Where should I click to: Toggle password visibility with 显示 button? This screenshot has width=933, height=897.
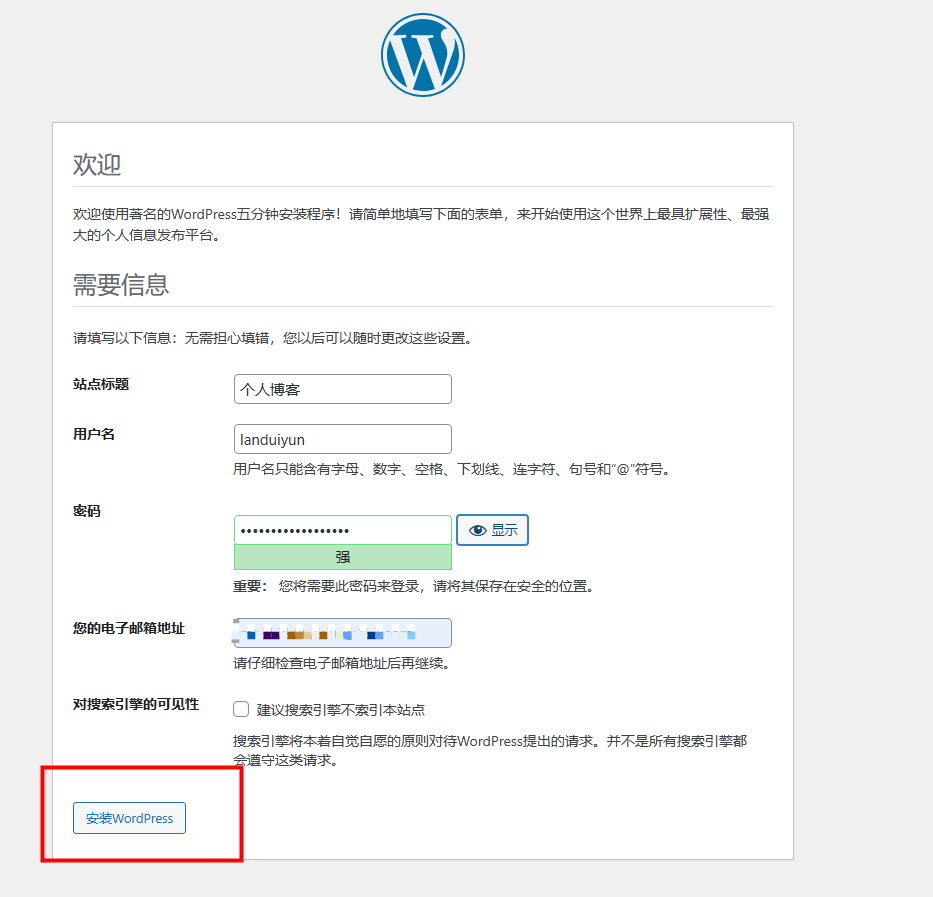click(x=492, y=530)
